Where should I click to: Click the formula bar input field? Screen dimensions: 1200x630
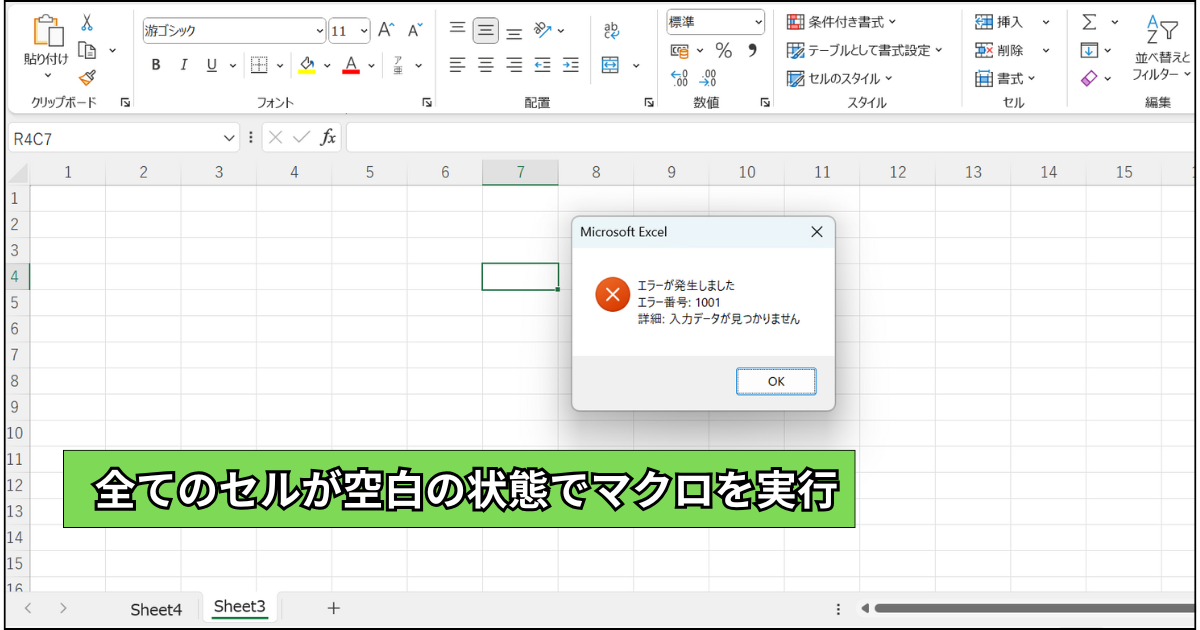click(x=771, y=138)
